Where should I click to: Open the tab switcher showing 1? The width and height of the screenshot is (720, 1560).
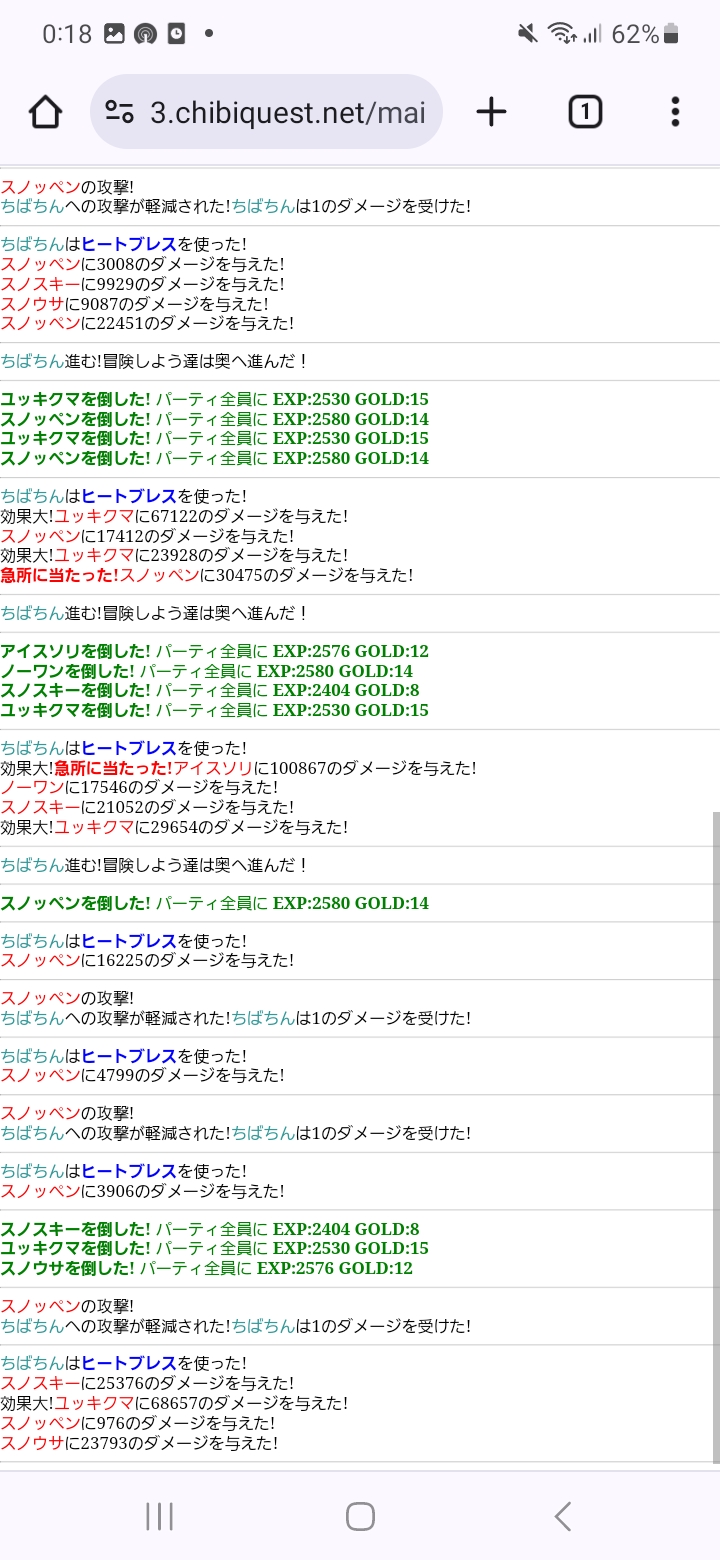point(585,112)
